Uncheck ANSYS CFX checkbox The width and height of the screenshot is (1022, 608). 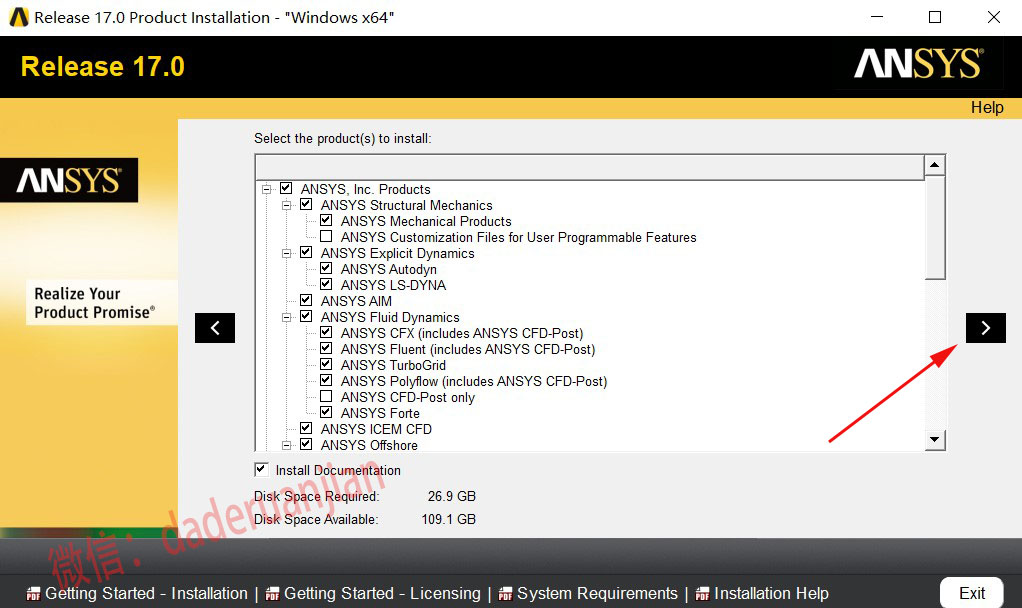coord(327,332)
